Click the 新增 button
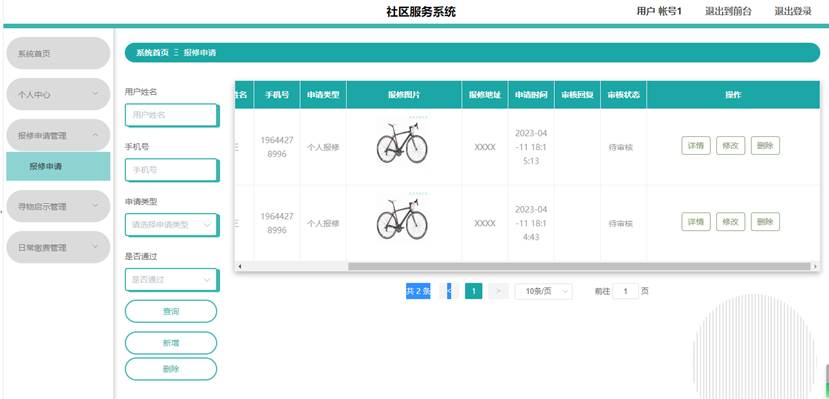Image resolution: width=829 pixels, height=399 pixels. [x=171, y=343]
